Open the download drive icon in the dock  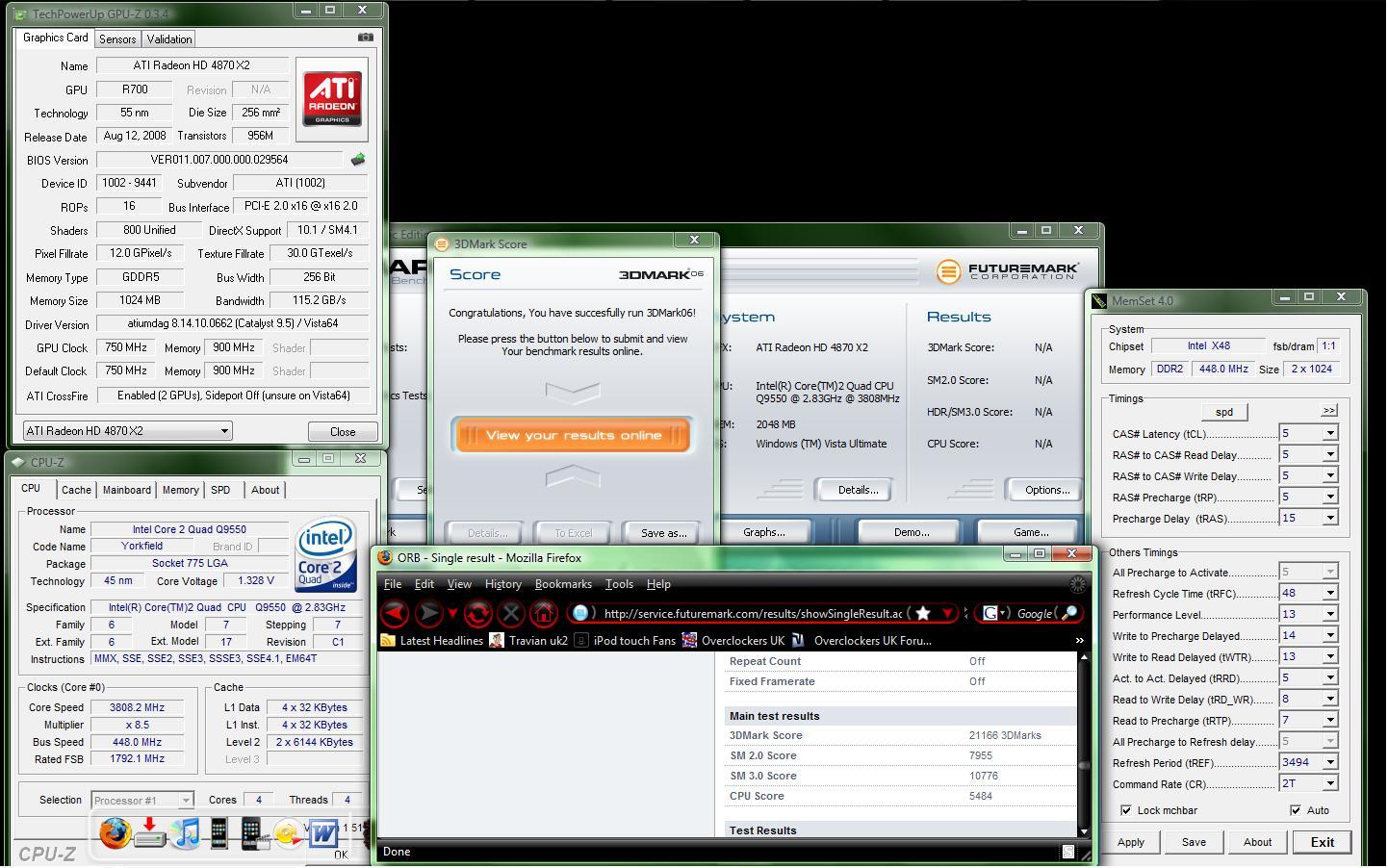click(x=150, y=832)
